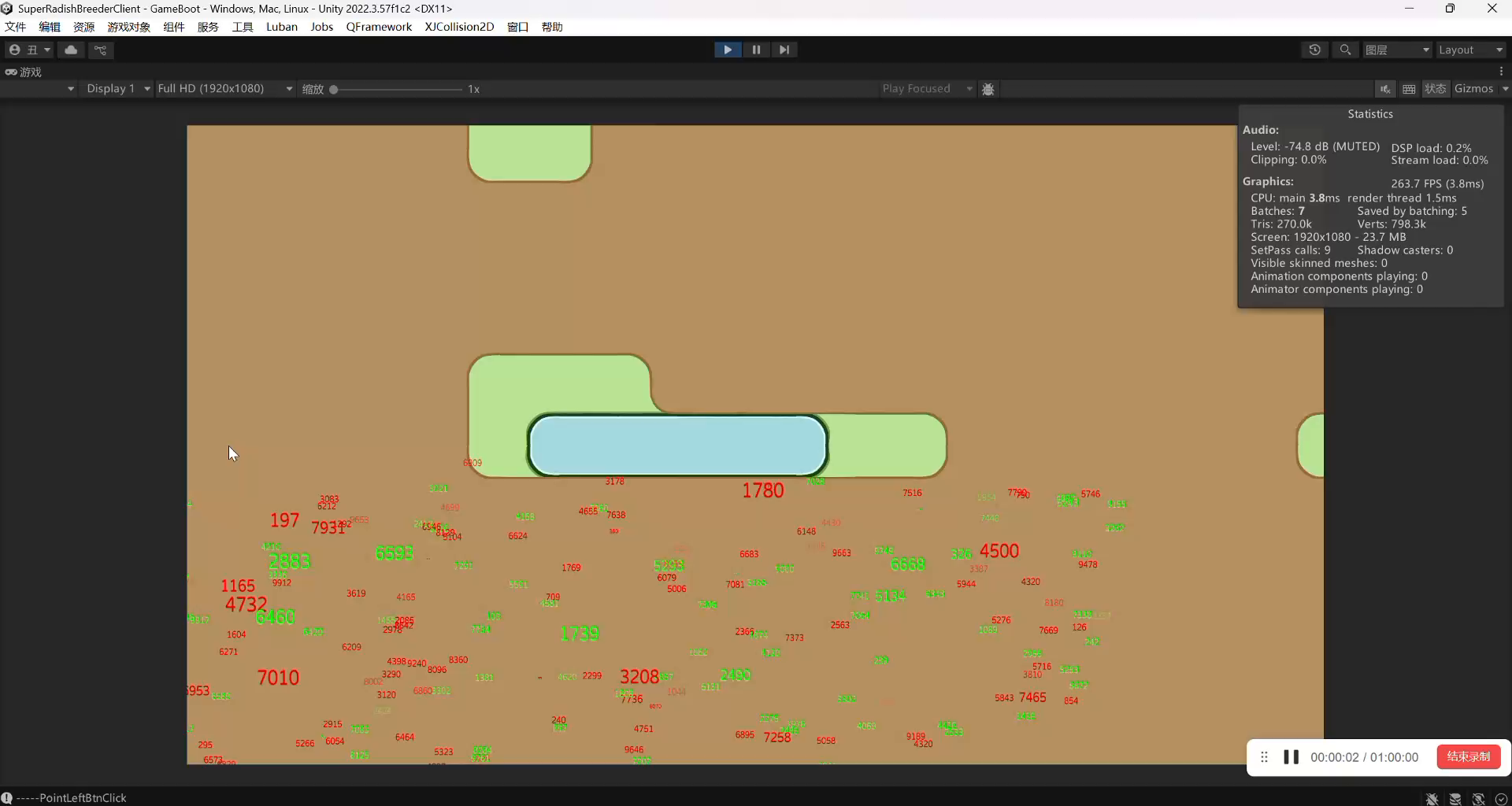This screenshot has width=1512, height=806.
Task: Click the Gizmos button
Action: [1473, 89]
